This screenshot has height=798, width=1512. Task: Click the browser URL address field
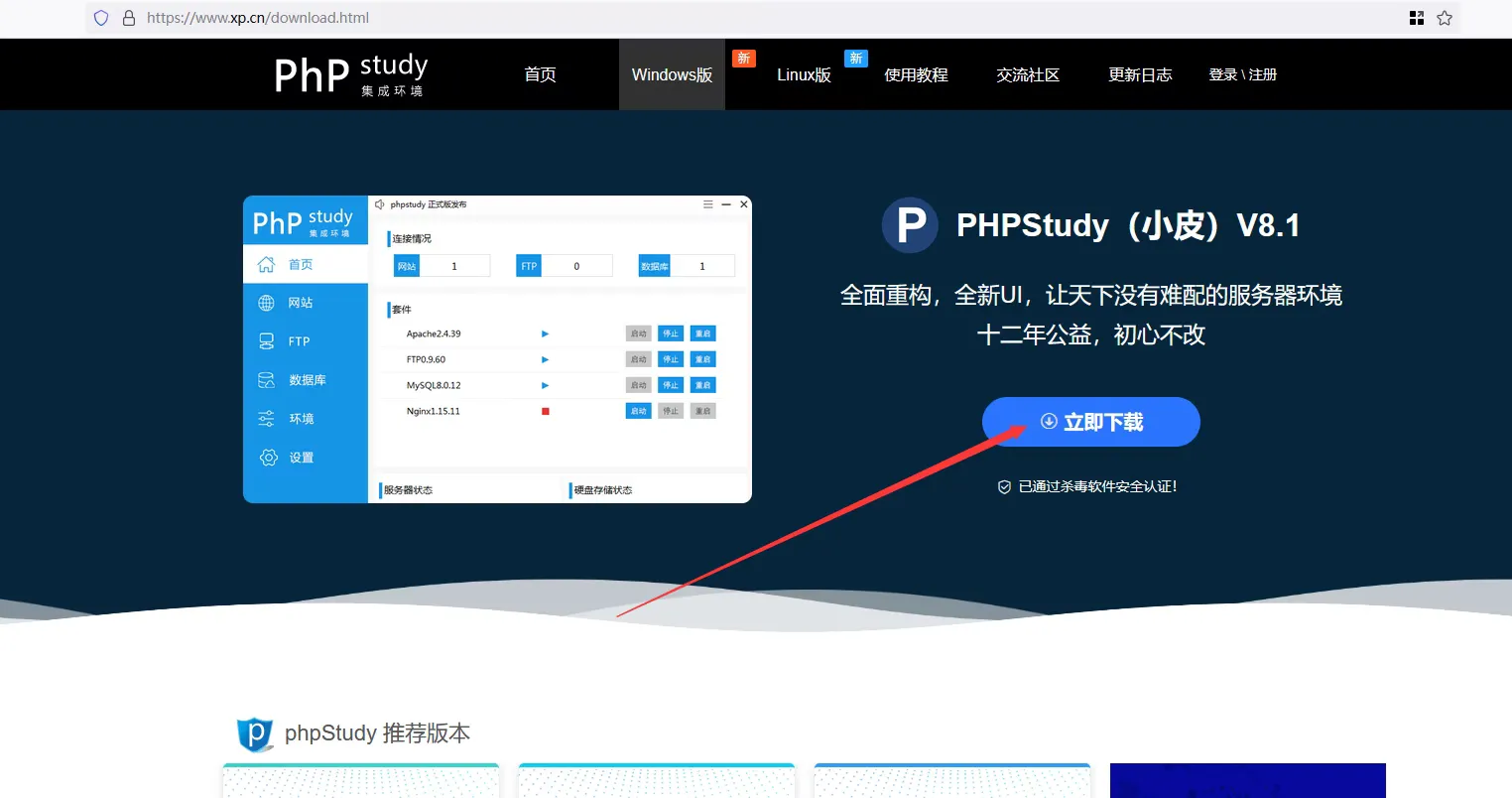click(694, 18)
